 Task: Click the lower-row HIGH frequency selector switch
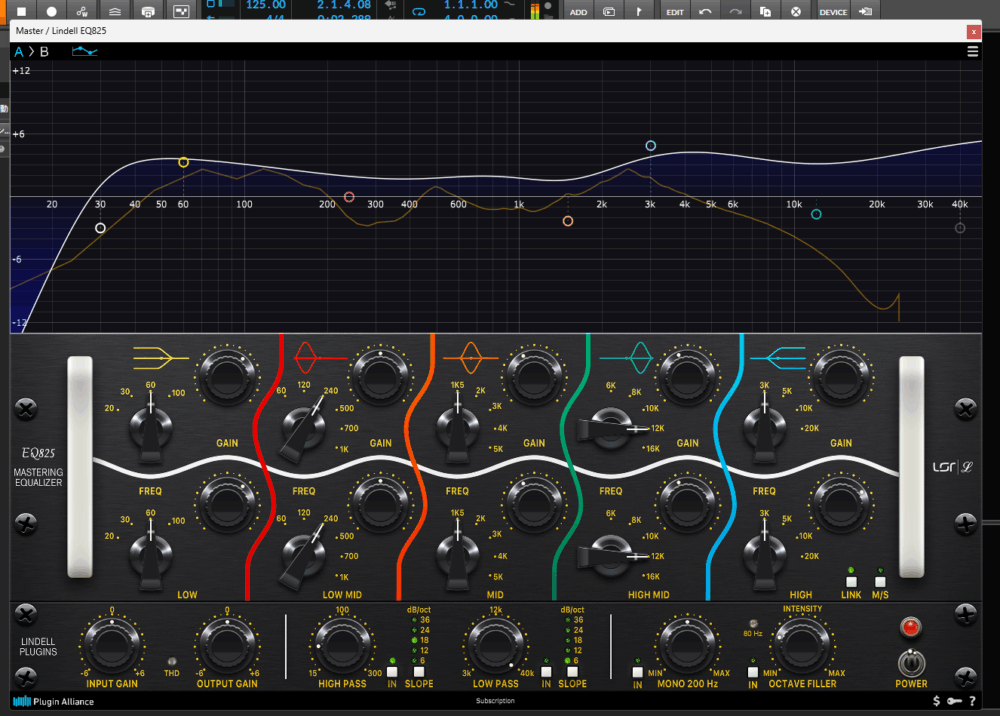click(x=764, y=553)
